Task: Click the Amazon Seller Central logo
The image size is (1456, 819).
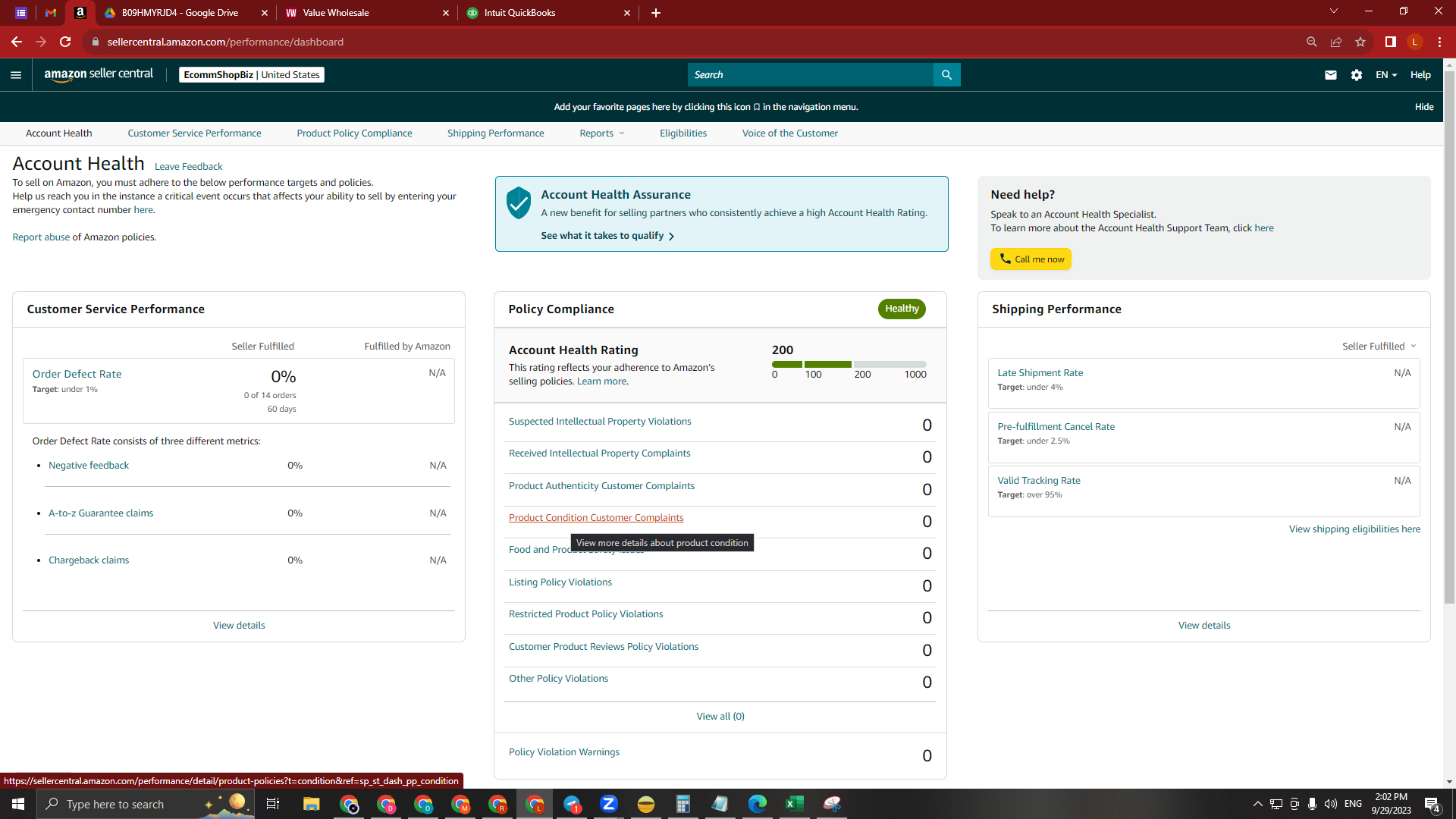Action: pos(99,74)
